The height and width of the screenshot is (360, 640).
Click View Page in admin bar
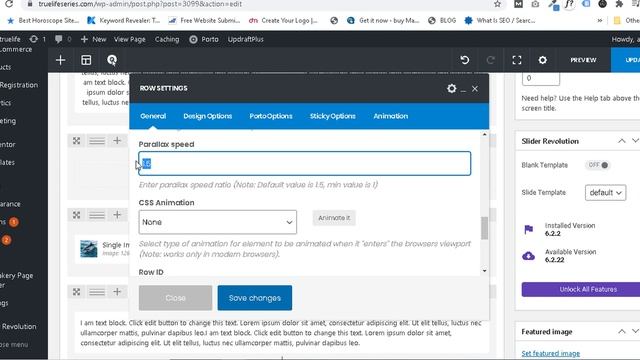(130, 39)
